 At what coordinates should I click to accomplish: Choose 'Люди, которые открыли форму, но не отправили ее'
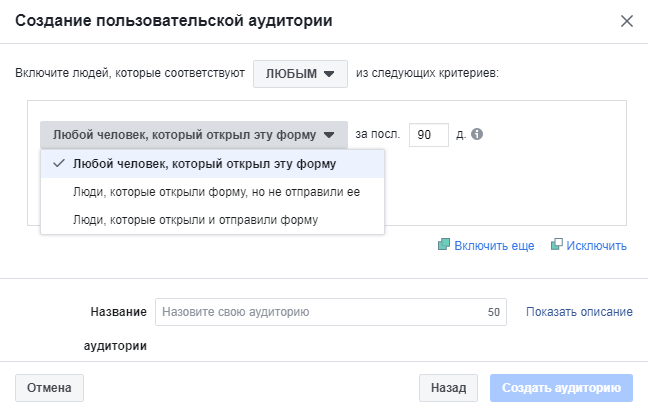[x=212, y=192]
